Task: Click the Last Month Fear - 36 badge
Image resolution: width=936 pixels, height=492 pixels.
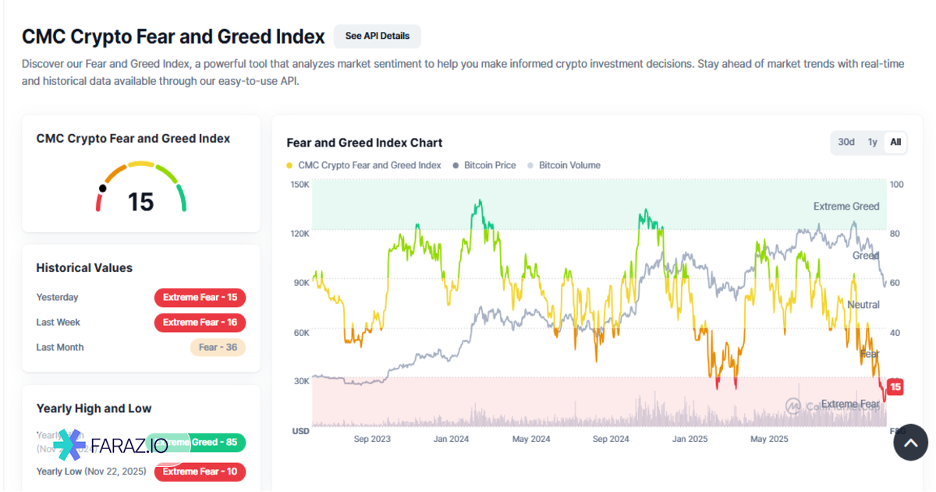Action: (217, 347)
